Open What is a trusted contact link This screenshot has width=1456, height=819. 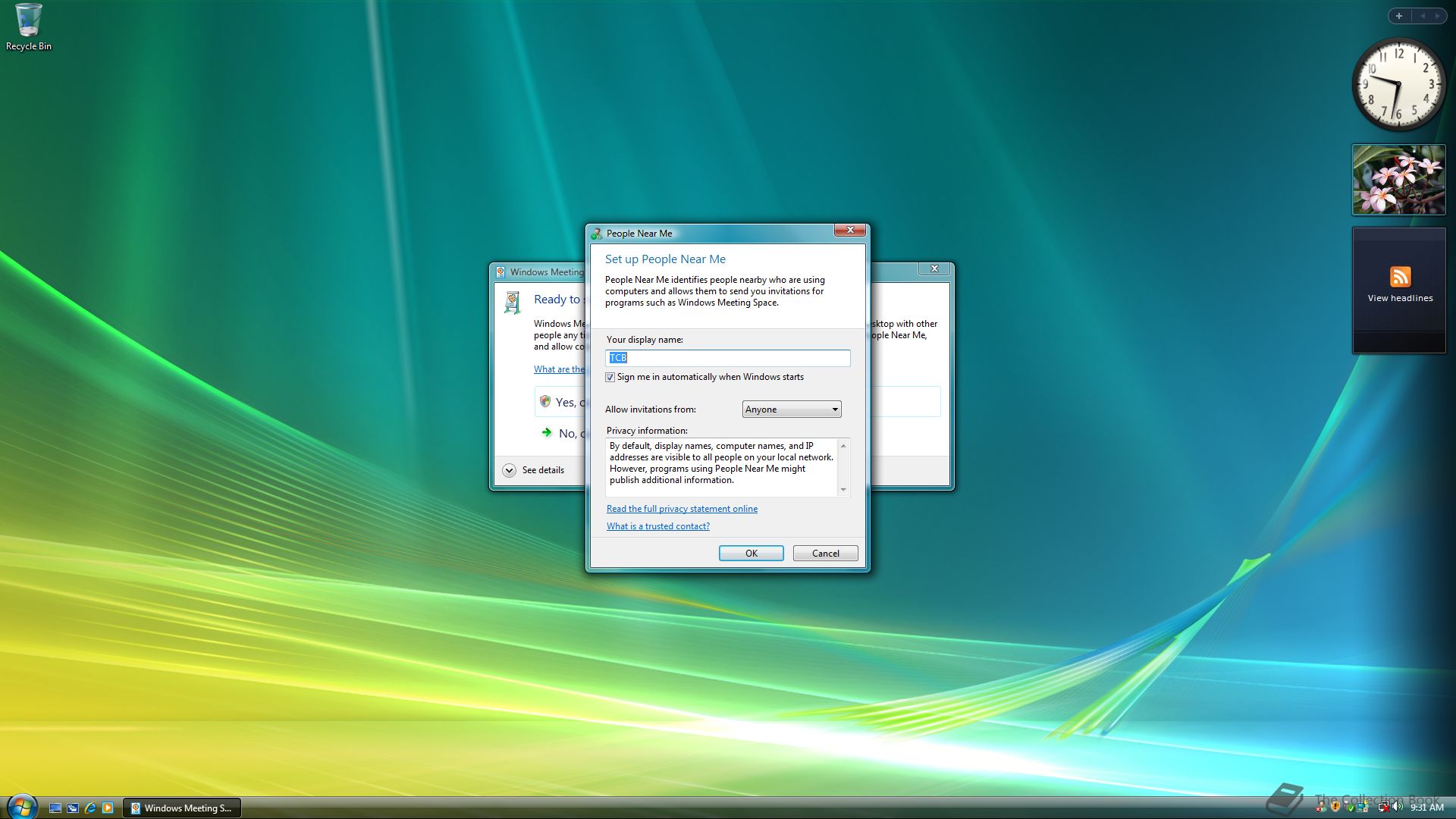[657, 526]
